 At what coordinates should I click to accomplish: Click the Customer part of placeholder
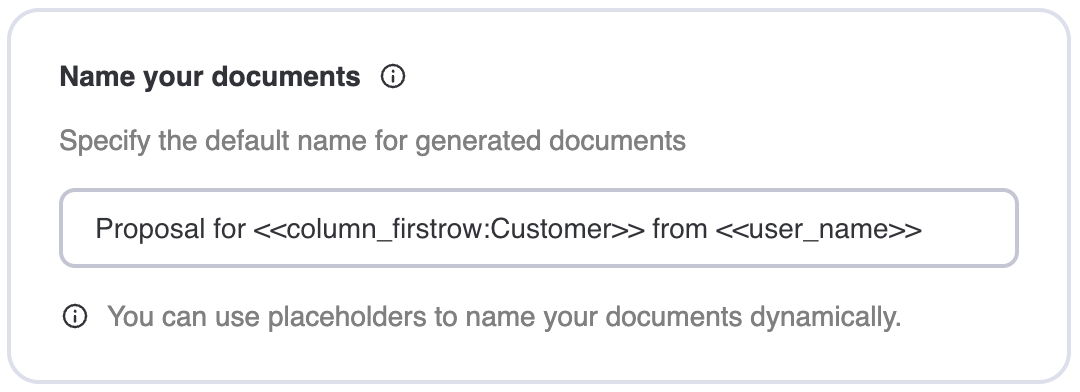click(552, 229)
